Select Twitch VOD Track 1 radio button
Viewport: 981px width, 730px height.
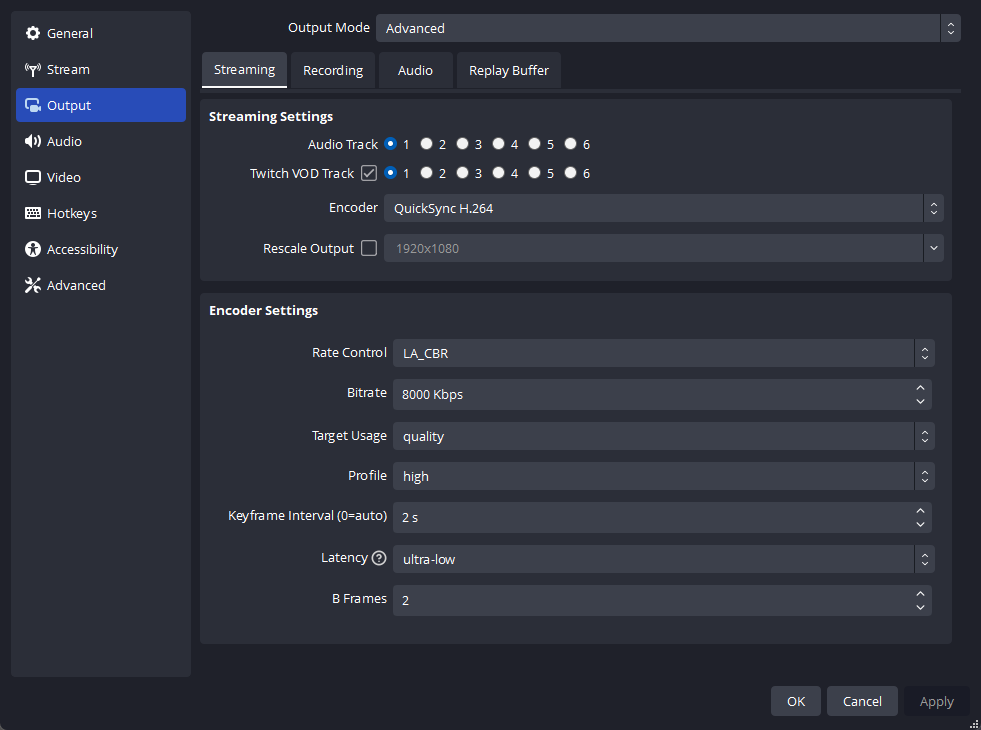pos(390,173)
